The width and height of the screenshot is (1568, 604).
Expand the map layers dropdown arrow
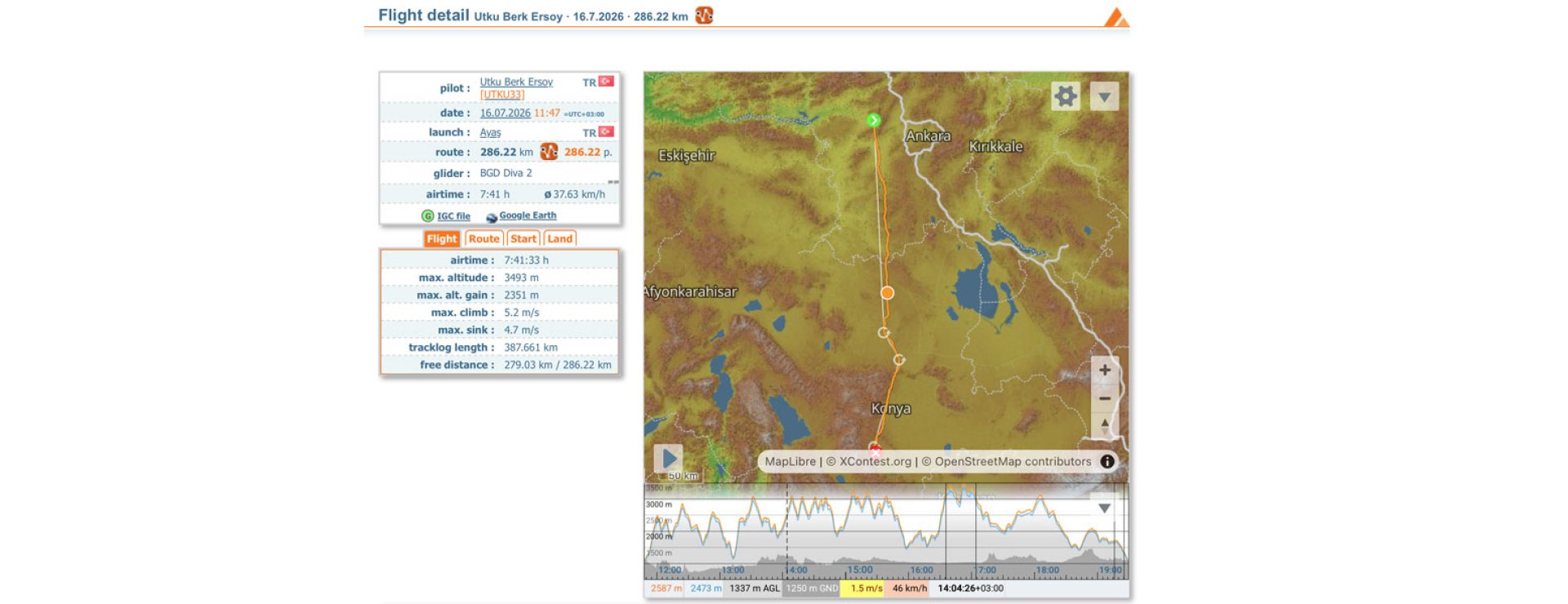click(x=1104, y=96)
